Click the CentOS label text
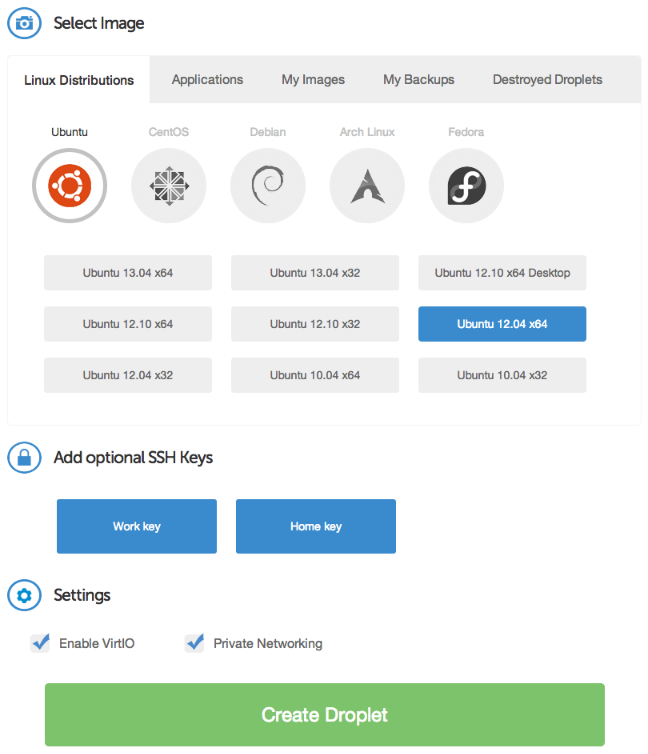648x754 pixels. [169, 132]
